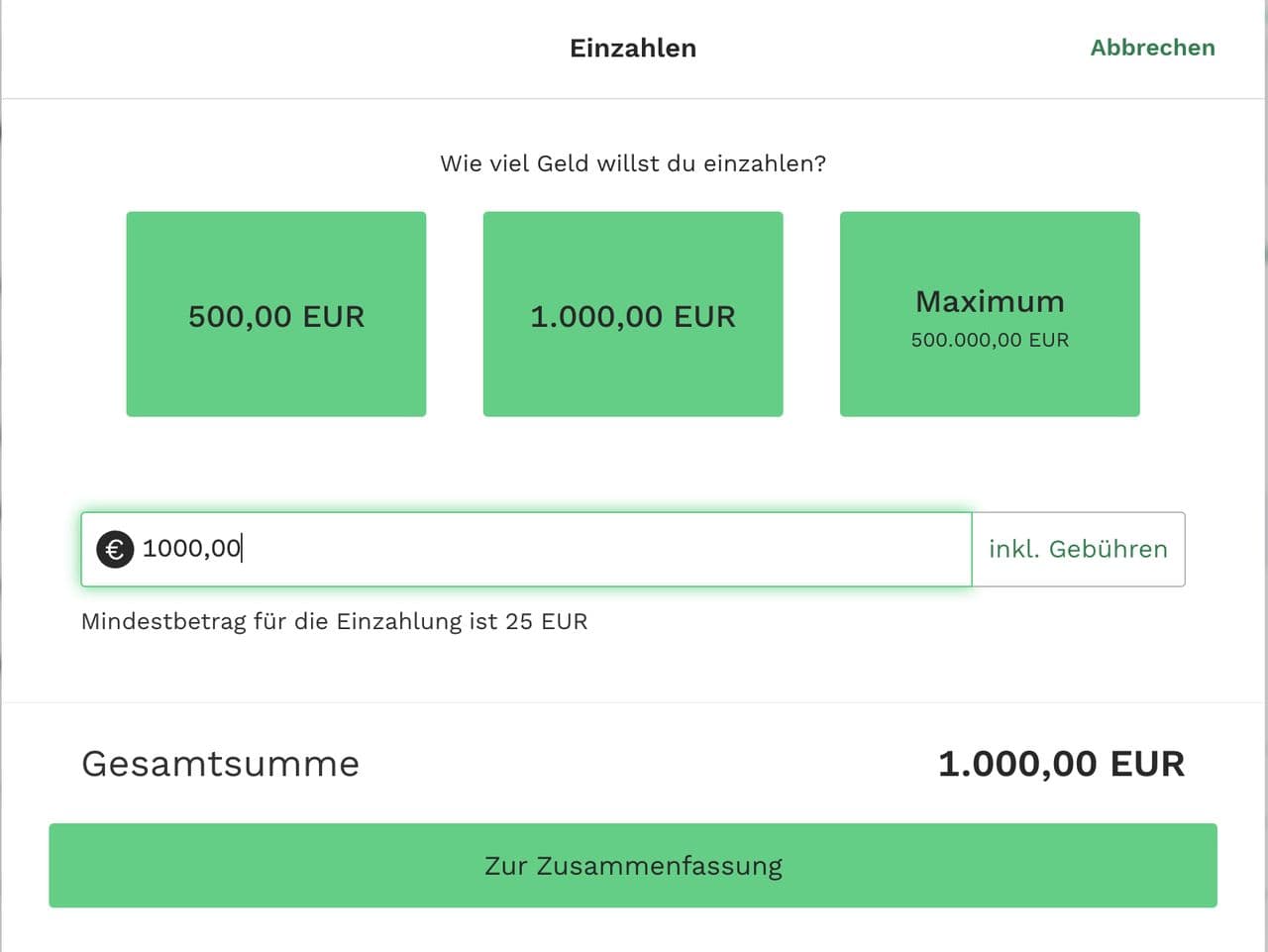Image resolution: width=1268 pixels, height=952 pixels.
Task: Click the euro currency icon in amount field
Action: click(x=115, y=549)
